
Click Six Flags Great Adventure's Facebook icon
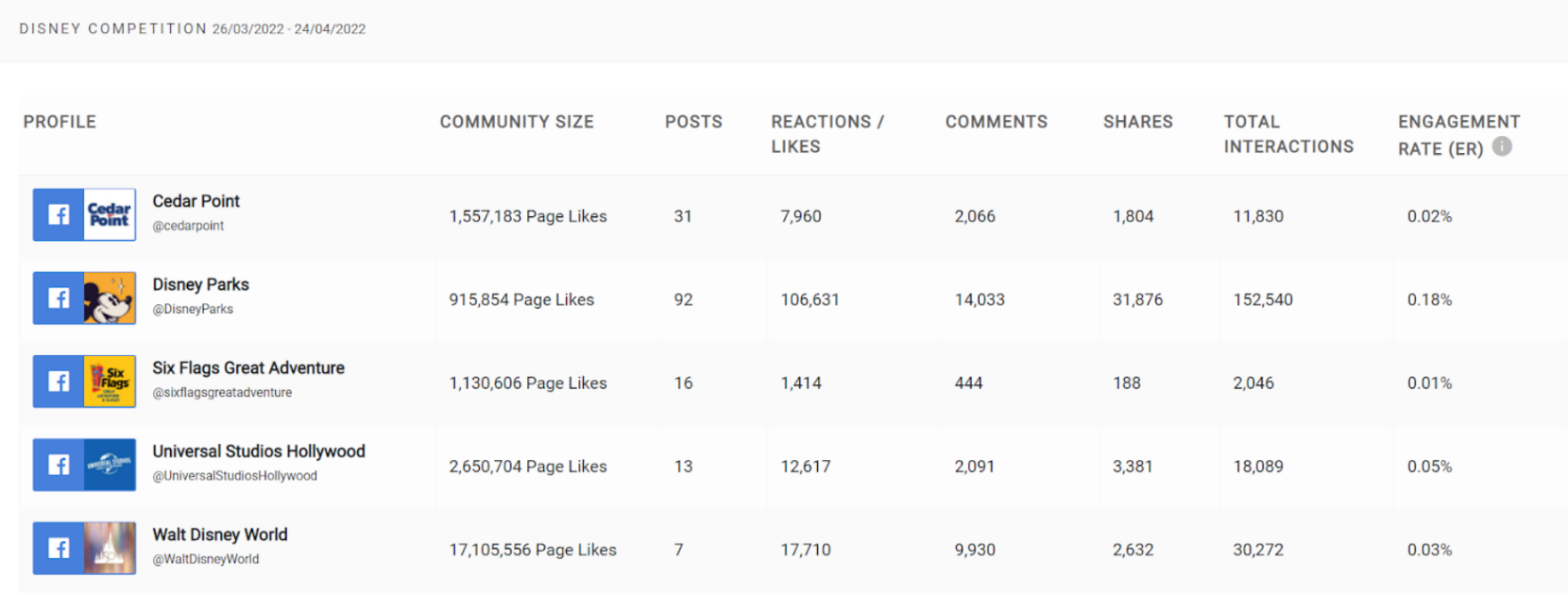(59, 382)
